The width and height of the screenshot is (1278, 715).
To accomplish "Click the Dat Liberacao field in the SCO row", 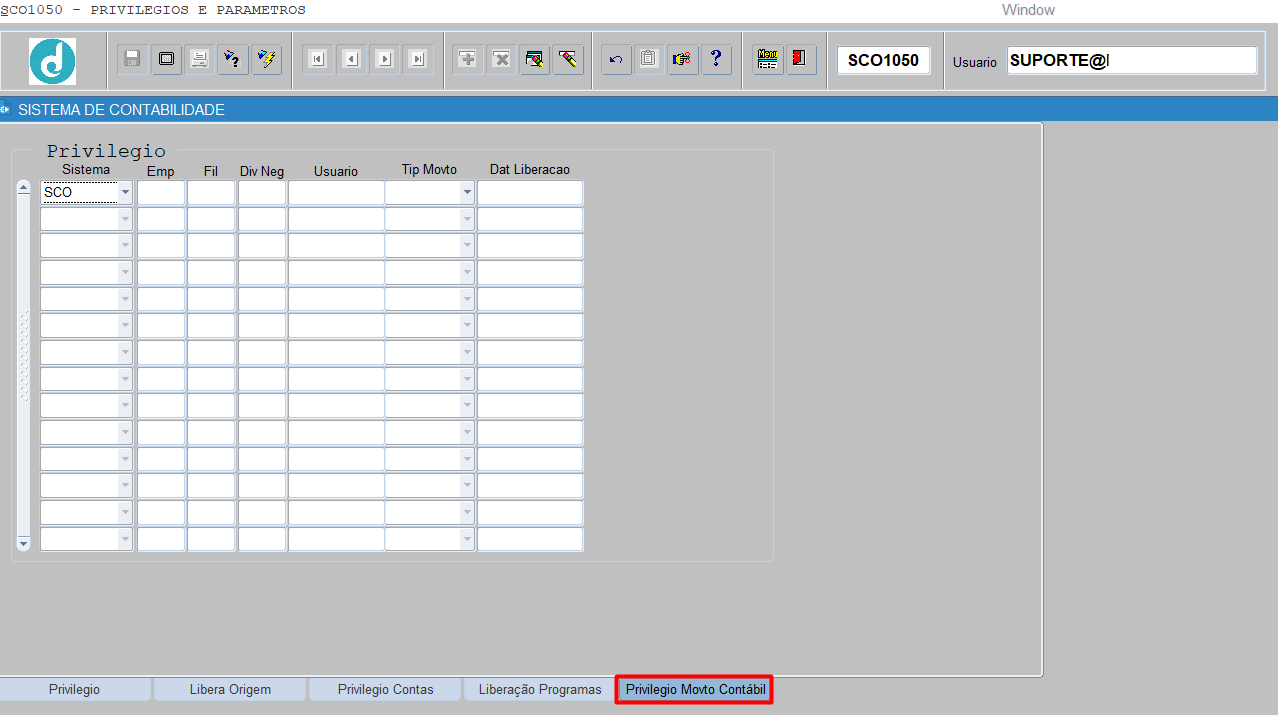I will pyautogui.click(x=530, y=192).
